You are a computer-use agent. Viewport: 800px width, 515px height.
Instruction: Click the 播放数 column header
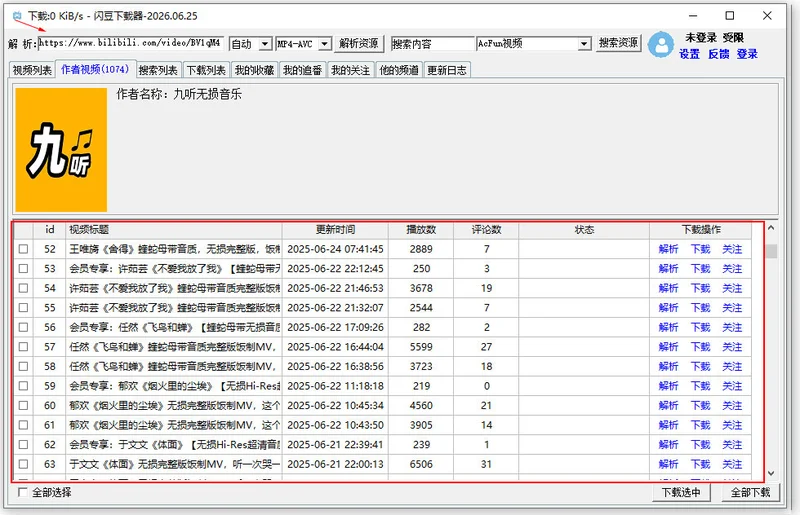click(x=421, y=230)
